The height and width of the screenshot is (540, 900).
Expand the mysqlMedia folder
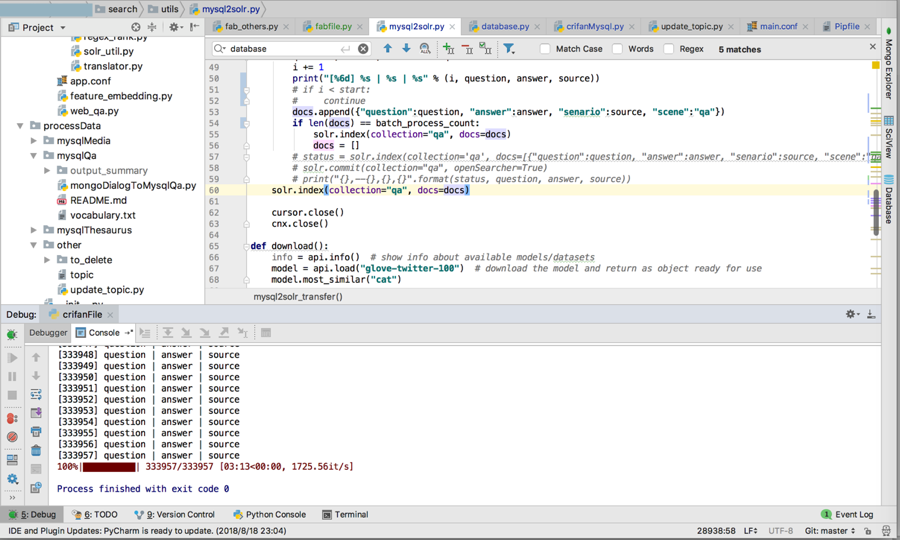click(34, 141)
